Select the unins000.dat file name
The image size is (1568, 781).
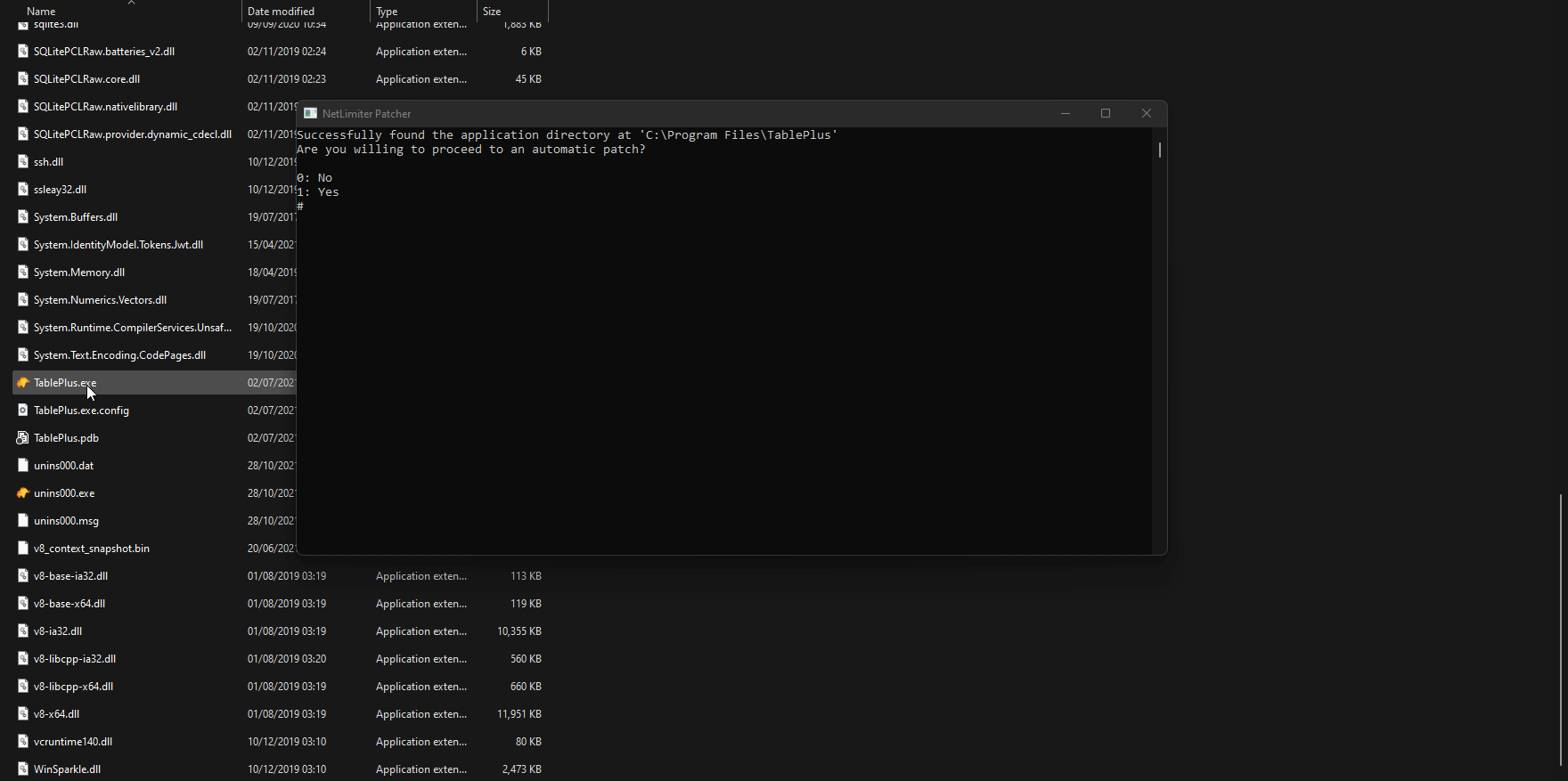(x=63, y=466)
